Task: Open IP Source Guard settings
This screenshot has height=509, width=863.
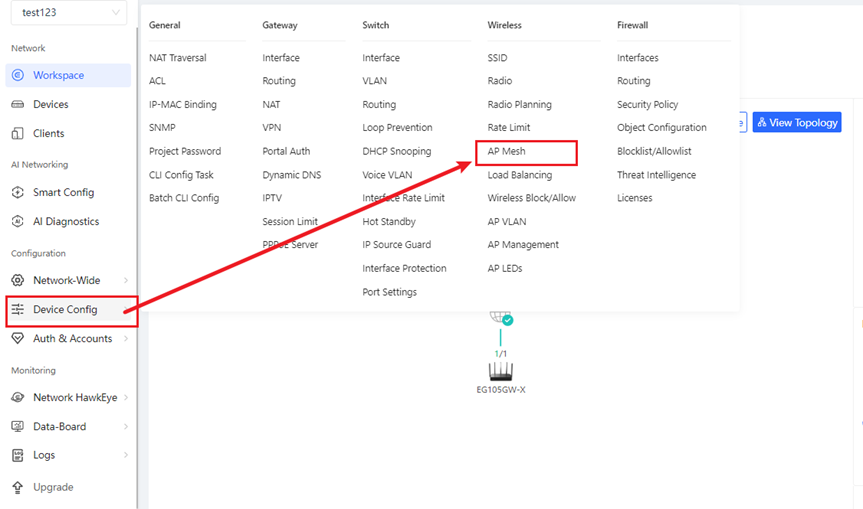Action: pyautogui.click(x=397, y=244)
